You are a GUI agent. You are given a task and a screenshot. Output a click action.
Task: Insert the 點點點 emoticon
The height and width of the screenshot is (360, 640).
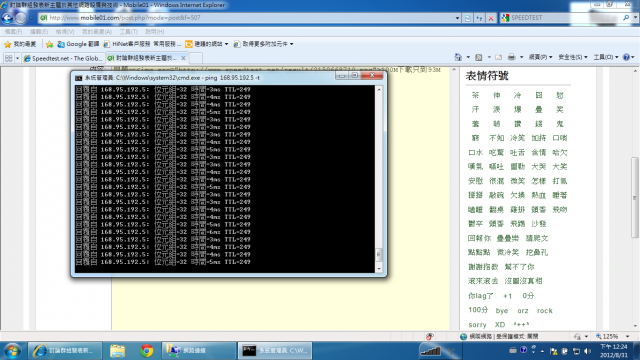tap(479, 252)
